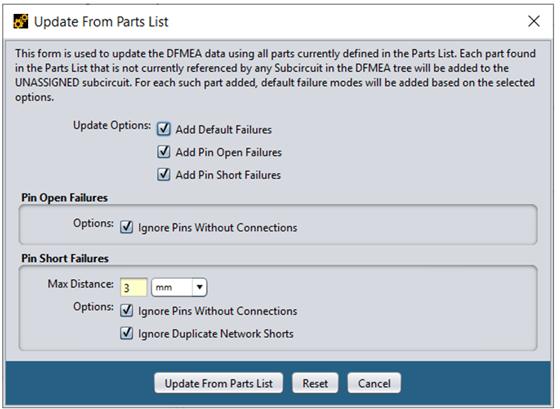Toggle Ignore Pins Without Connections under Pin Open Failures

126,227
